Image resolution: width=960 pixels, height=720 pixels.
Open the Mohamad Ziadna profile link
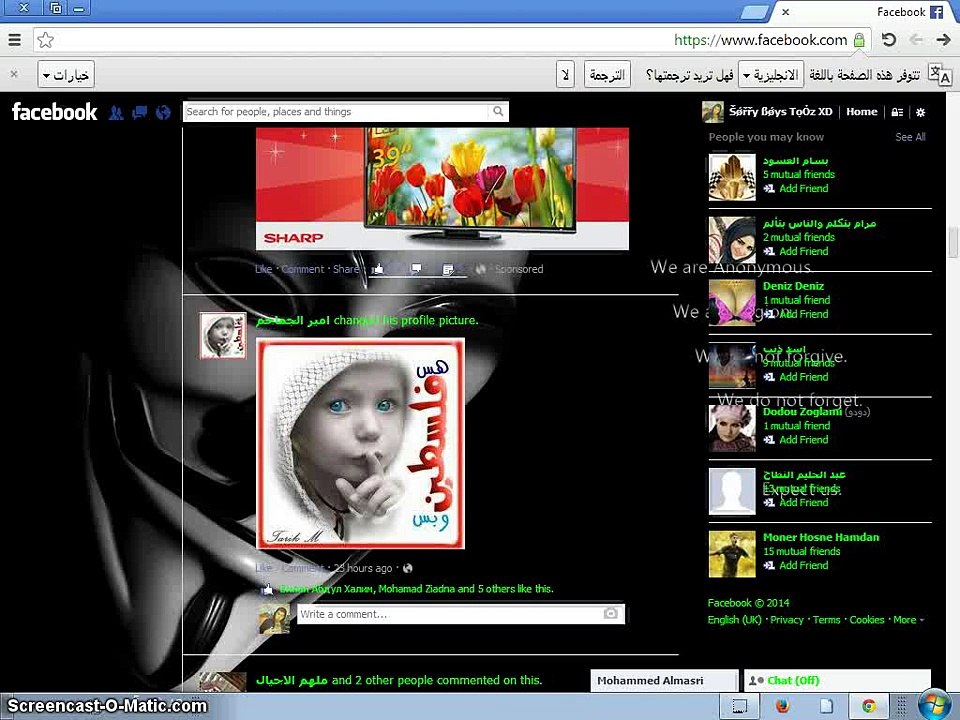416,589
